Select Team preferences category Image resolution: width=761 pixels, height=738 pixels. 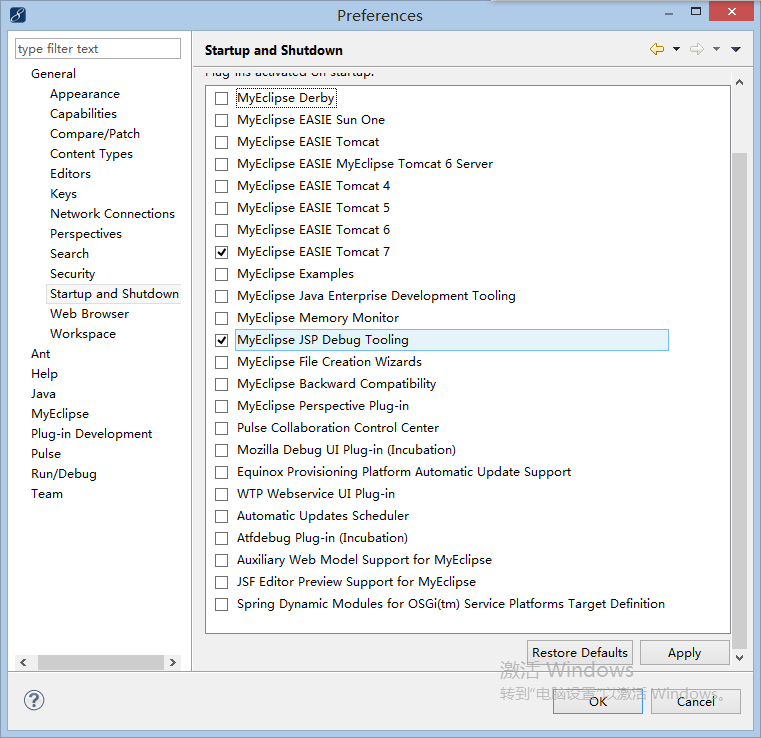pos(47,493)
